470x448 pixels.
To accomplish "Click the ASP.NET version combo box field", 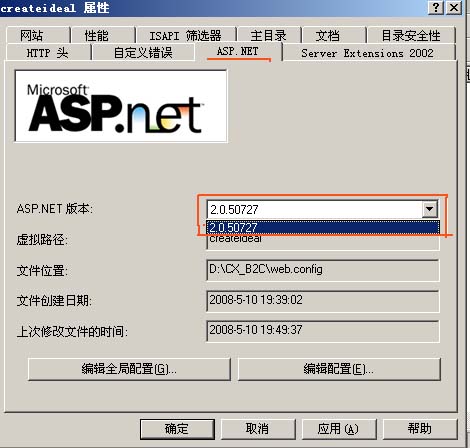I will coord(323,209).
